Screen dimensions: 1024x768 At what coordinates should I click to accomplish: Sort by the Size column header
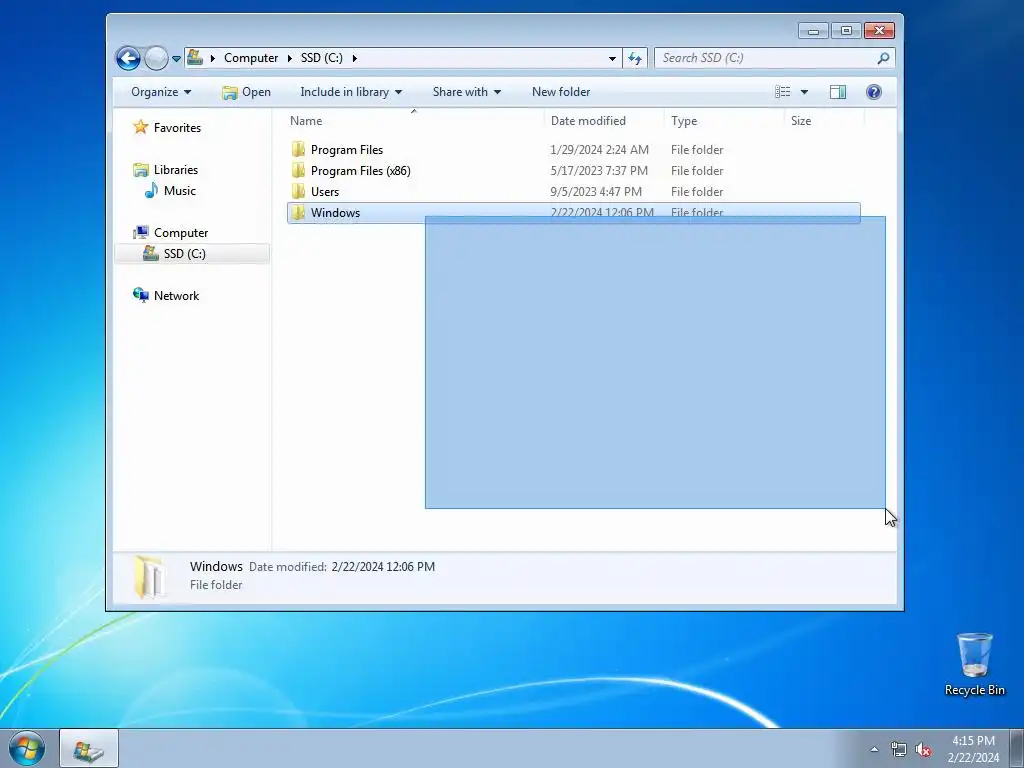[x=824, y=121]
